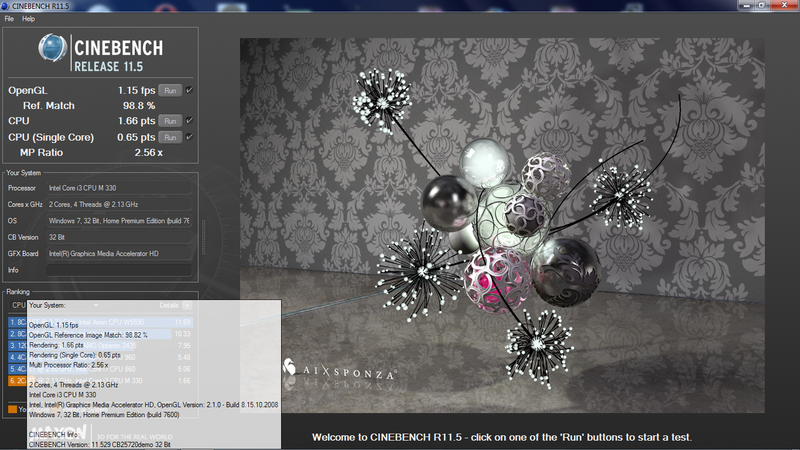Run the CPU benchmark test
This screenshot has height=450, width=800.
pyautogui.click(x=170, y=121)
